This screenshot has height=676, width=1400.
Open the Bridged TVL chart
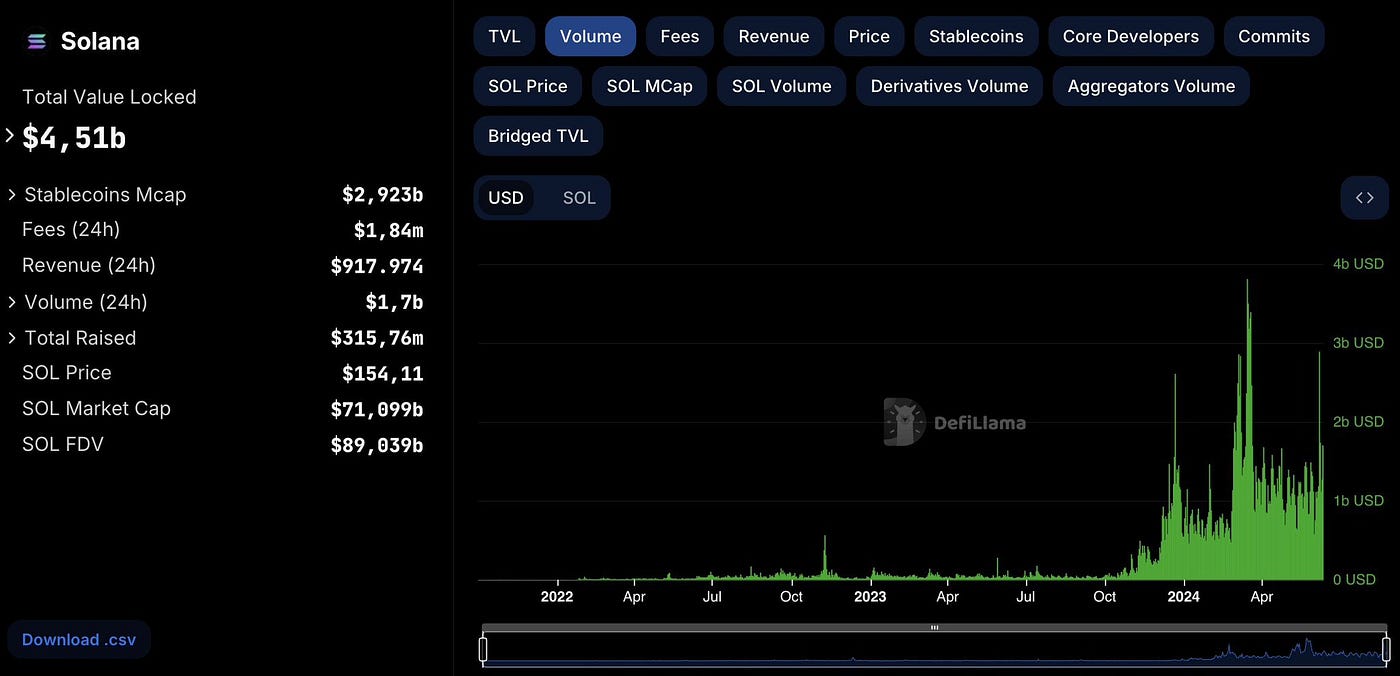[538, 136]
